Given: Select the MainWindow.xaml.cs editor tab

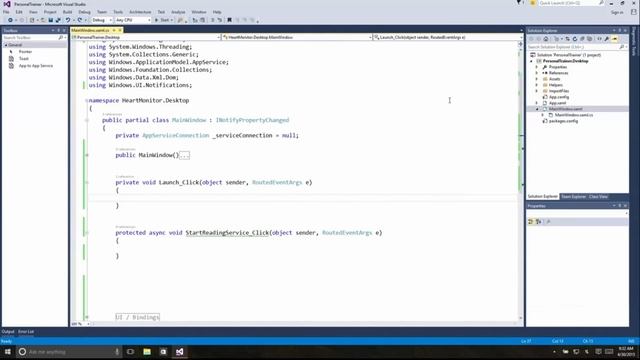Looking at the screenshot, I should (90, 30).
